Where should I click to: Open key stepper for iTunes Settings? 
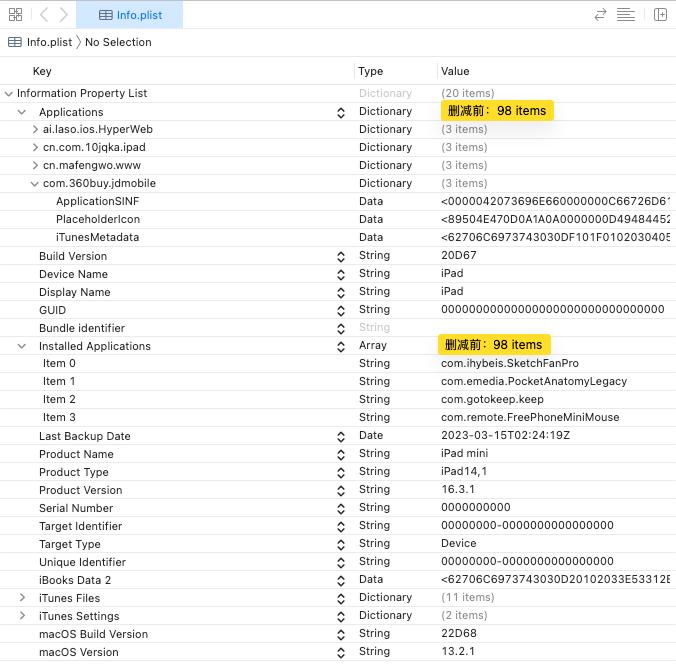tap(341, 617)
